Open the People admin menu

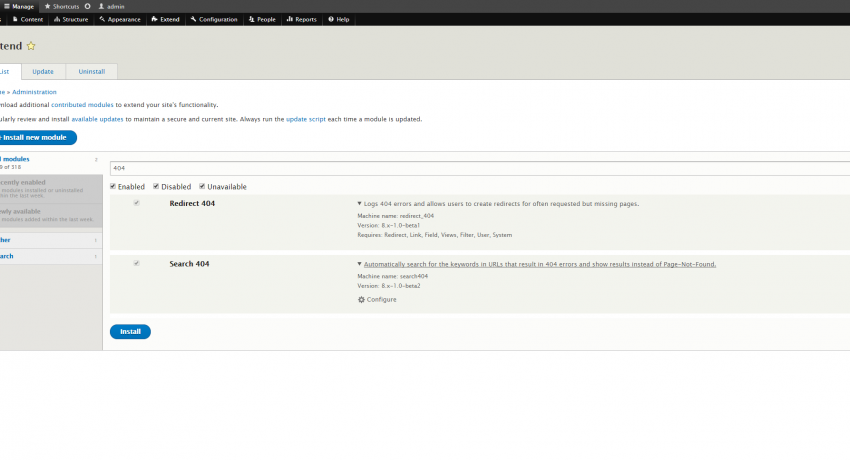262,20
